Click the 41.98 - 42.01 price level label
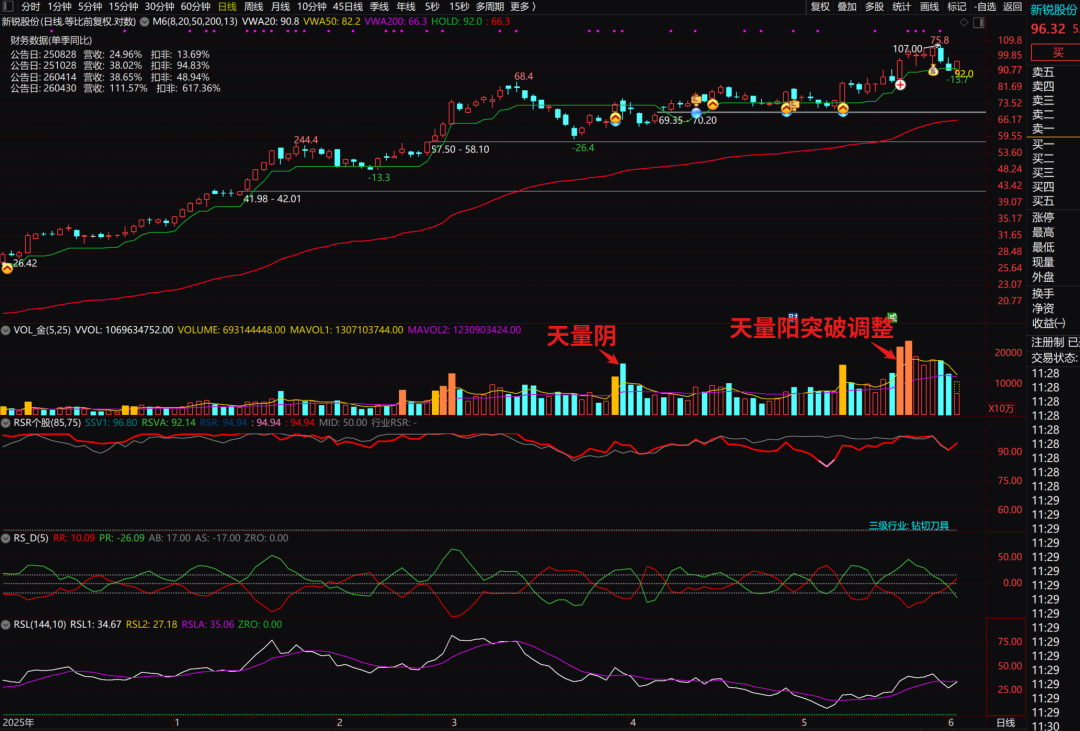 pos(272,199)
